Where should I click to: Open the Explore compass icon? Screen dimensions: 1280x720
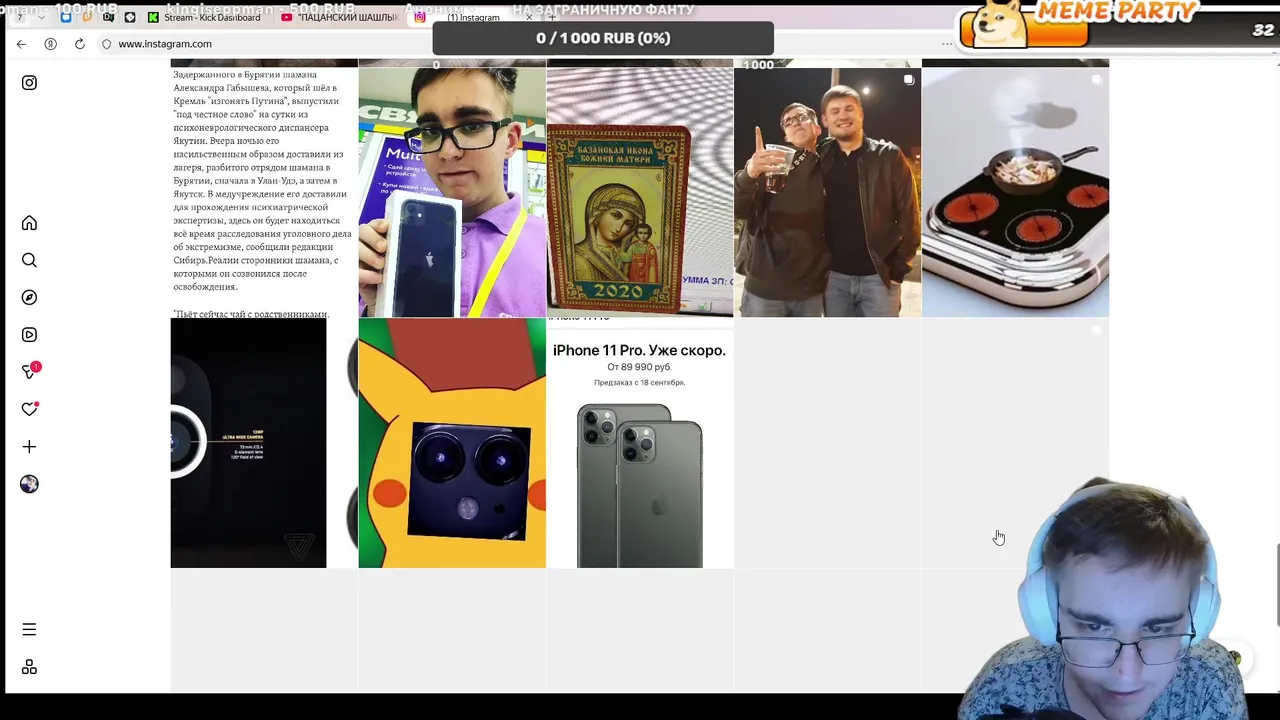coord(29,297)
